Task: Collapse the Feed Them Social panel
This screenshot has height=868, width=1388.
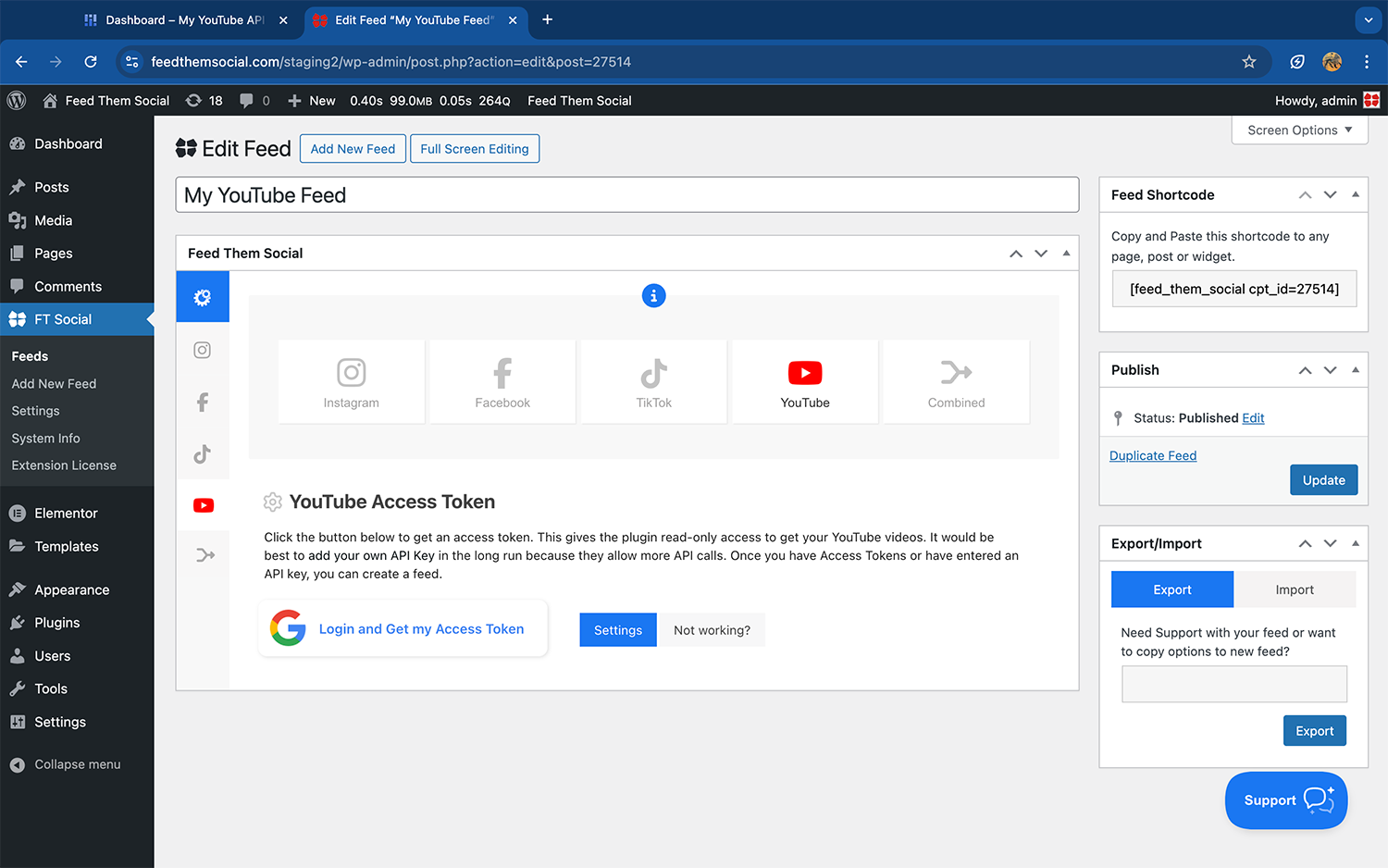Action: click(1066, 254)
